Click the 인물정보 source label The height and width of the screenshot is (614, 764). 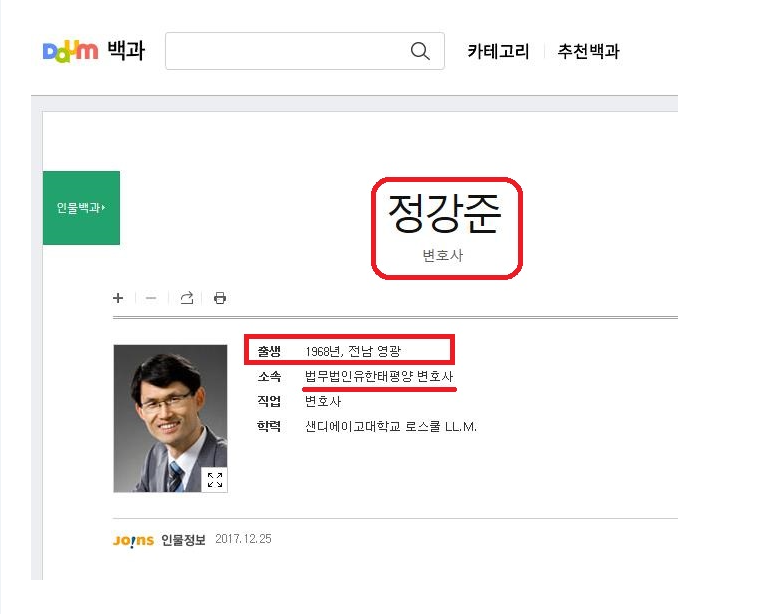point(183,540)
